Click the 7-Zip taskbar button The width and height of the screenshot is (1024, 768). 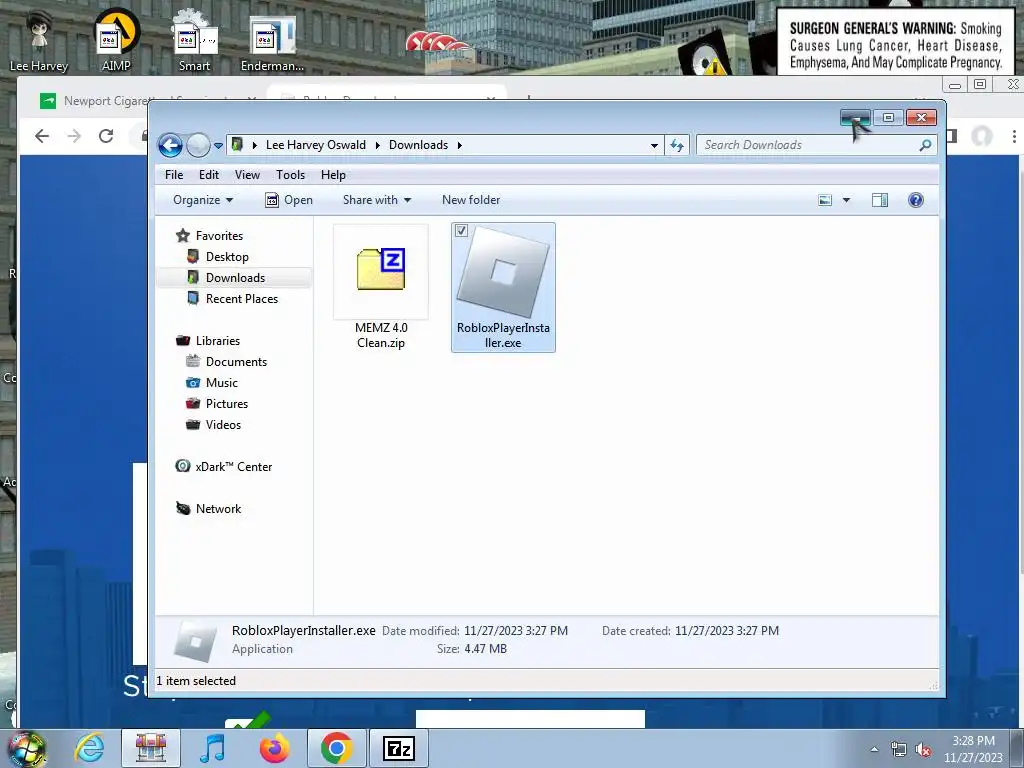pos(399,748)
